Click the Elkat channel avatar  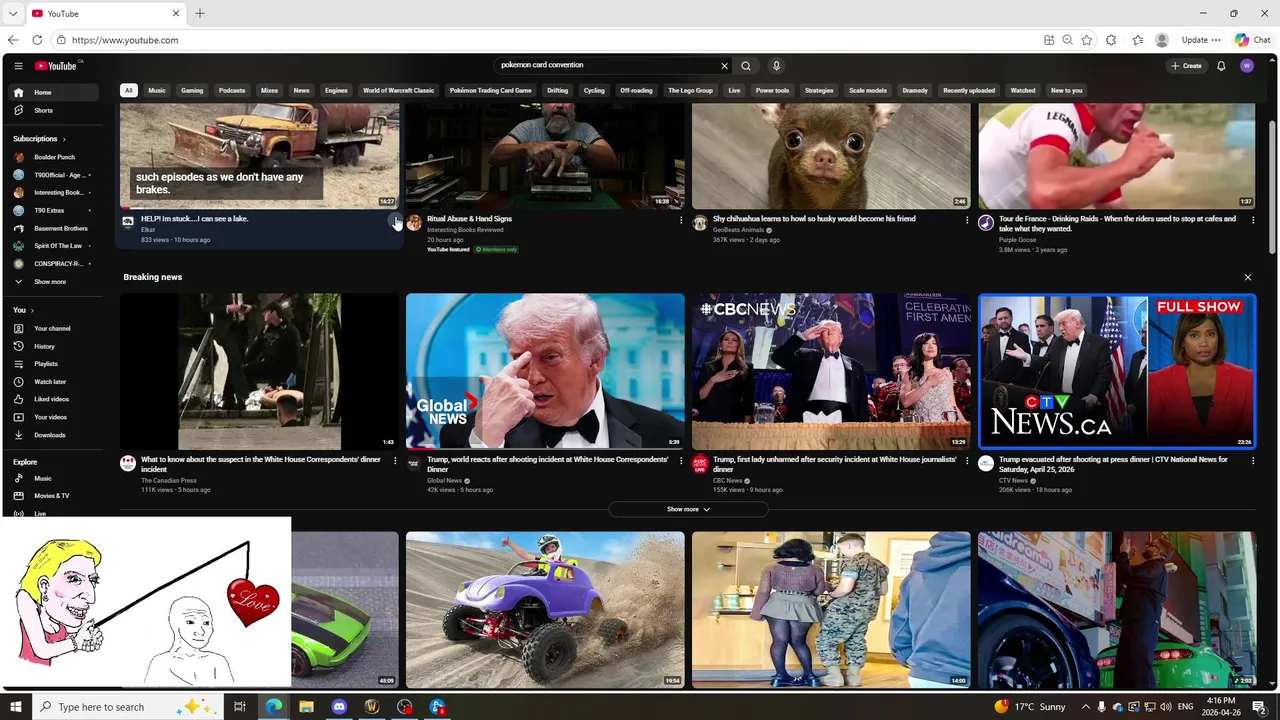point(128,222)
